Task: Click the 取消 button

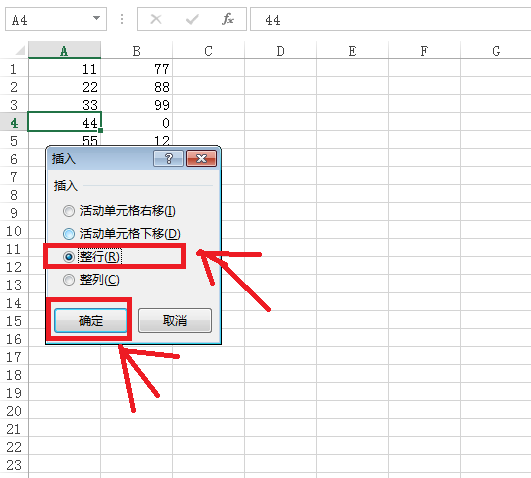Action: pyautogui.click(x=175, y=320)
